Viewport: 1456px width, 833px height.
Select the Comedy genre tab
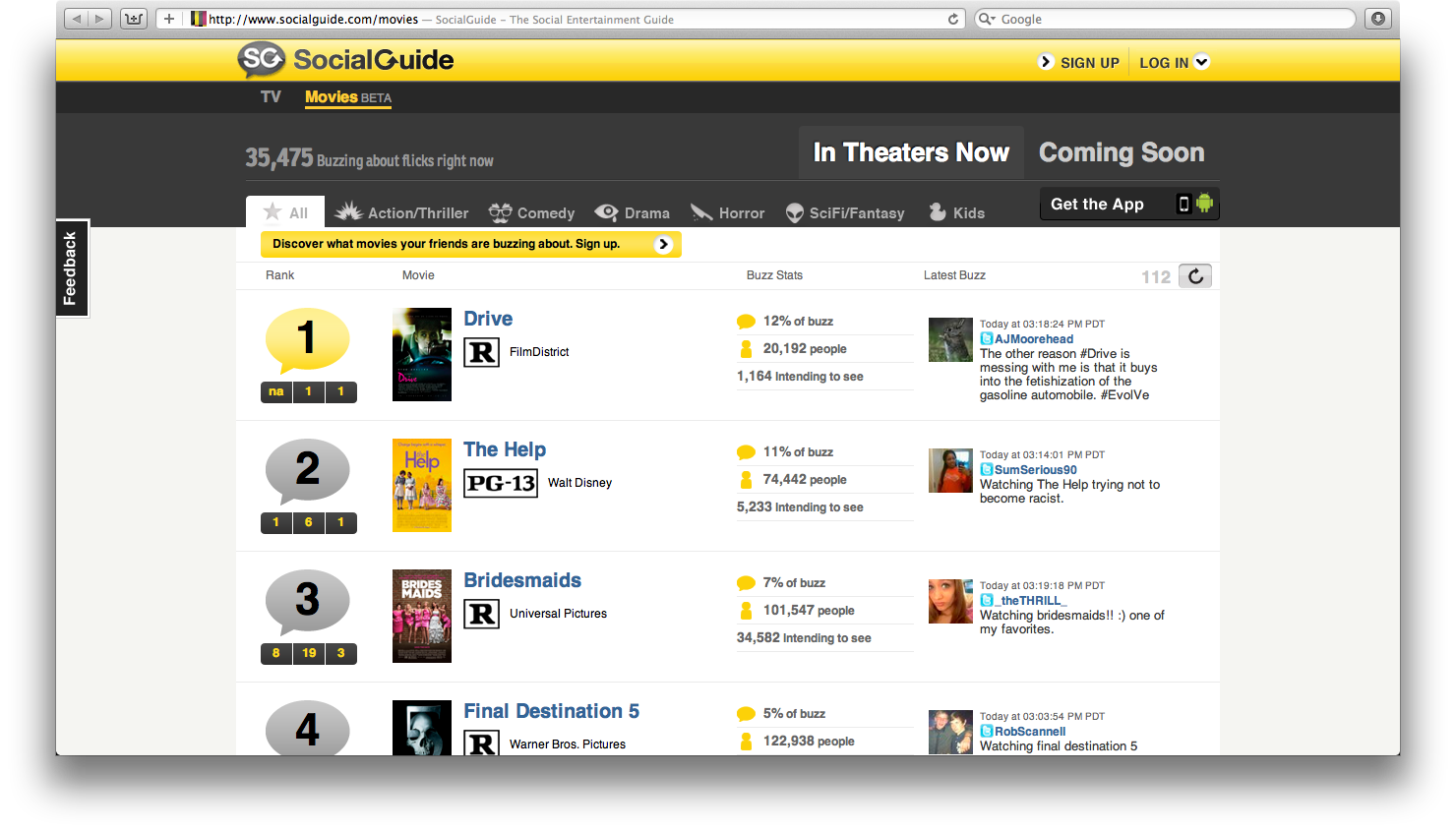tap(531, 212)
